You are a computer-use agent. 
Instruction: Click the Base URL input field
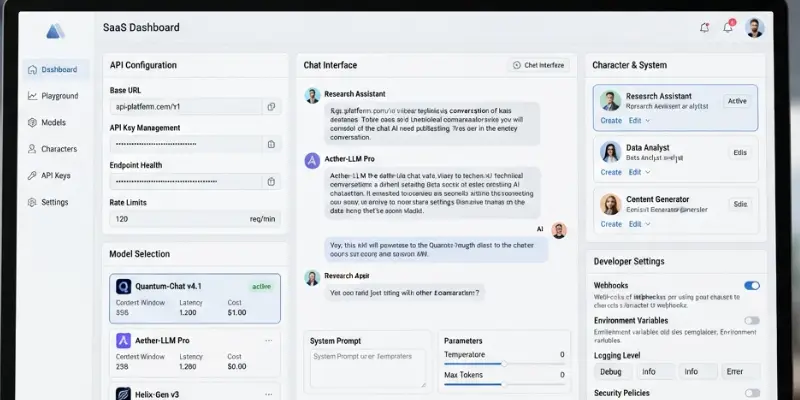pos(186,107)
